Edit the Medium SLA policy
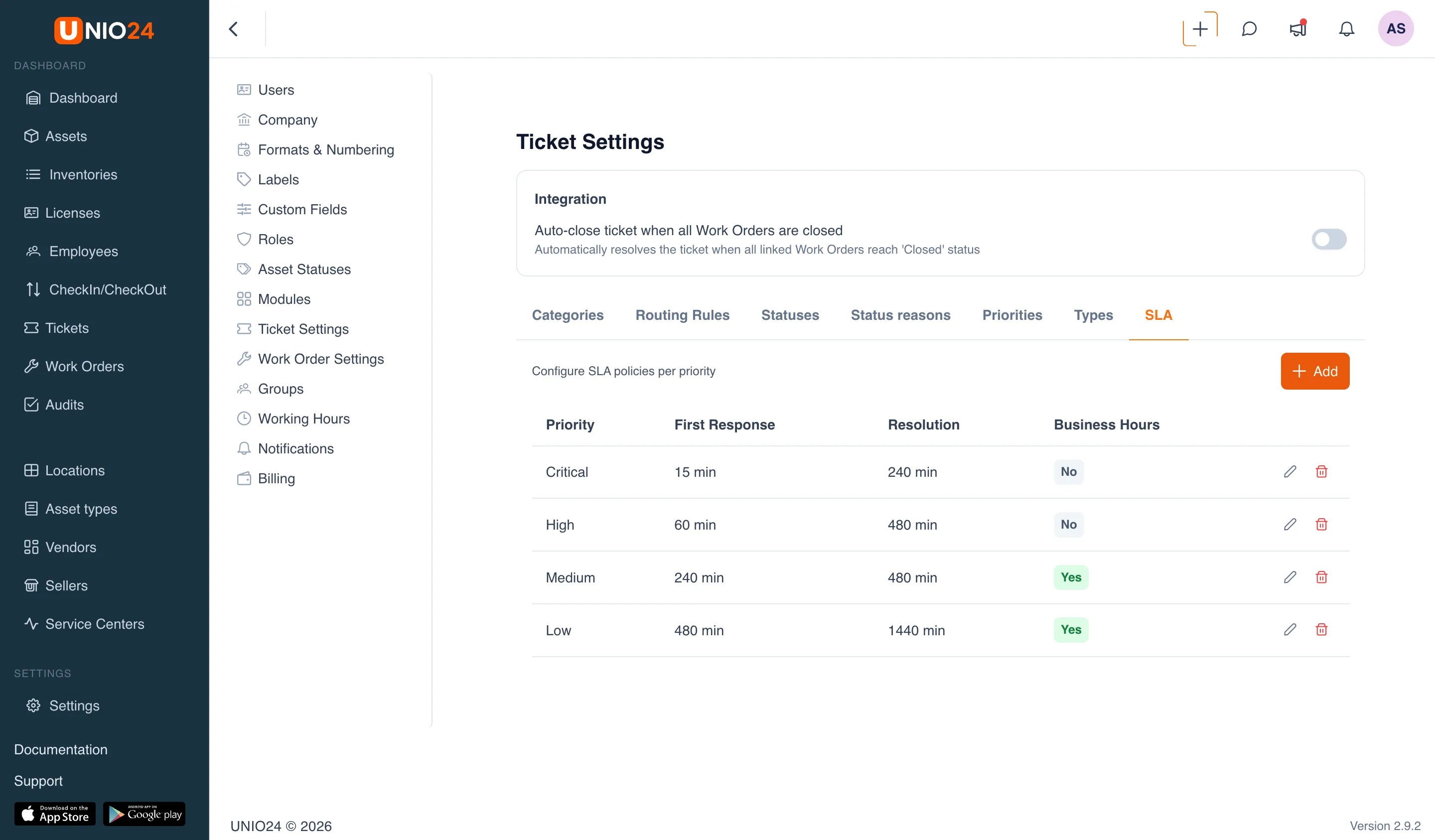Image resolution: width=1435 pixels, height=840 pixels. (x=1290, y=577)
